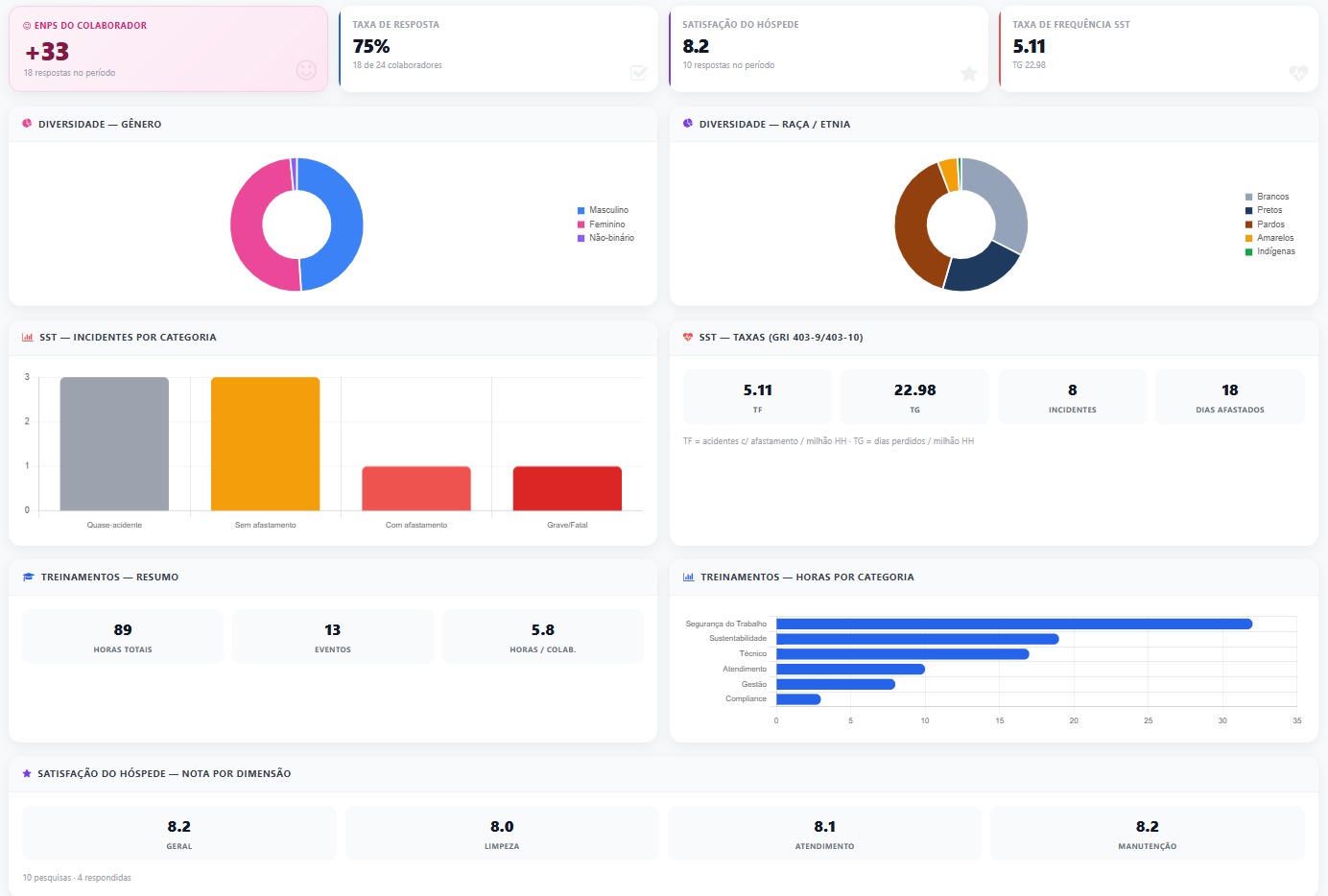Click the Indígenas green legend swatch

tap(1248, 252)
